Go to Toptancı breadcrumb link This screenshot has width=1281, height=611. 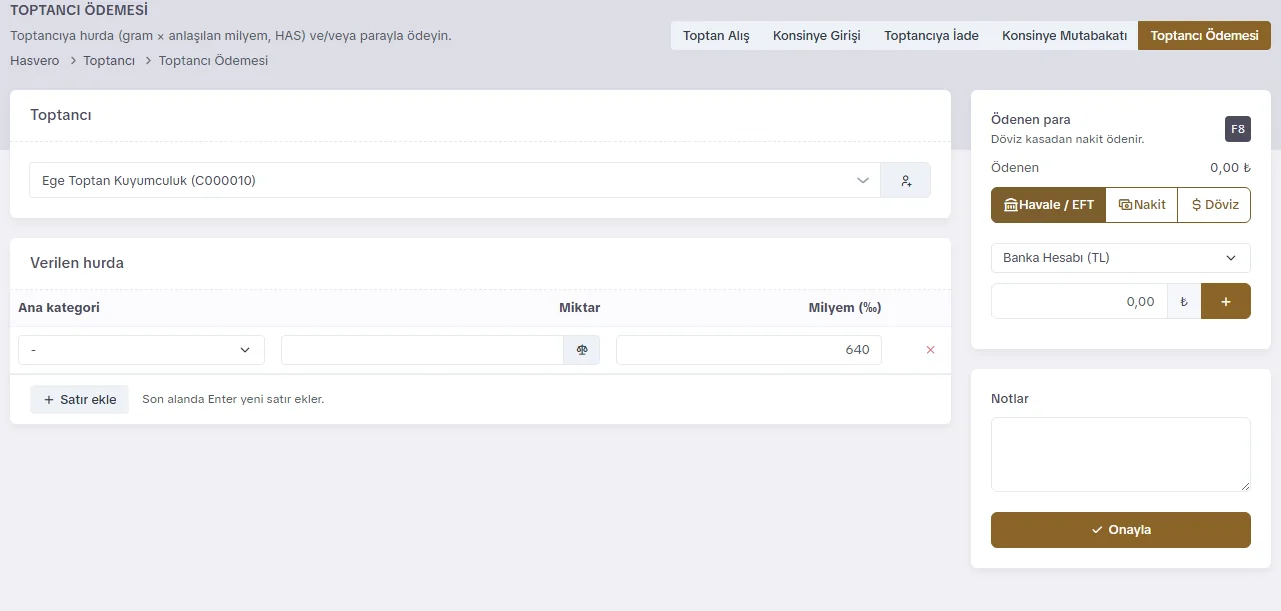pos(109,61)
